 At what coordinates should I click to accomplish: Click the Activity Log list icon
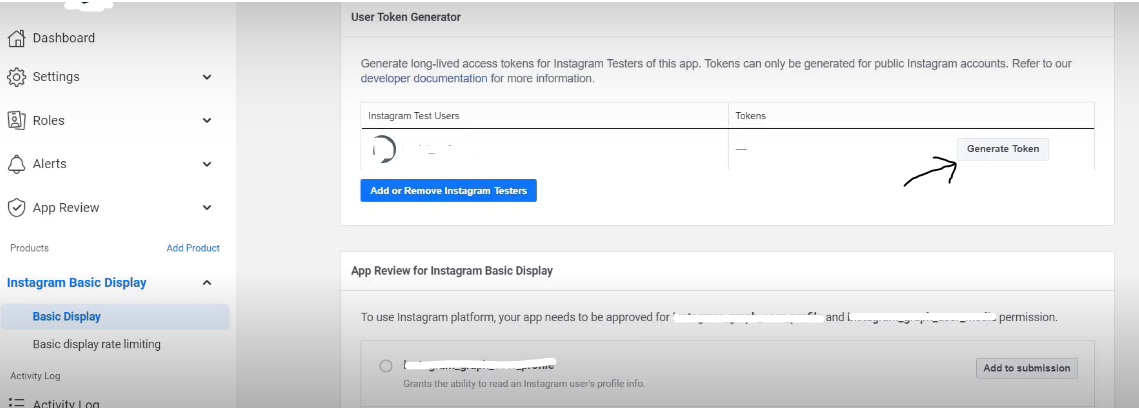pos(16,402)
